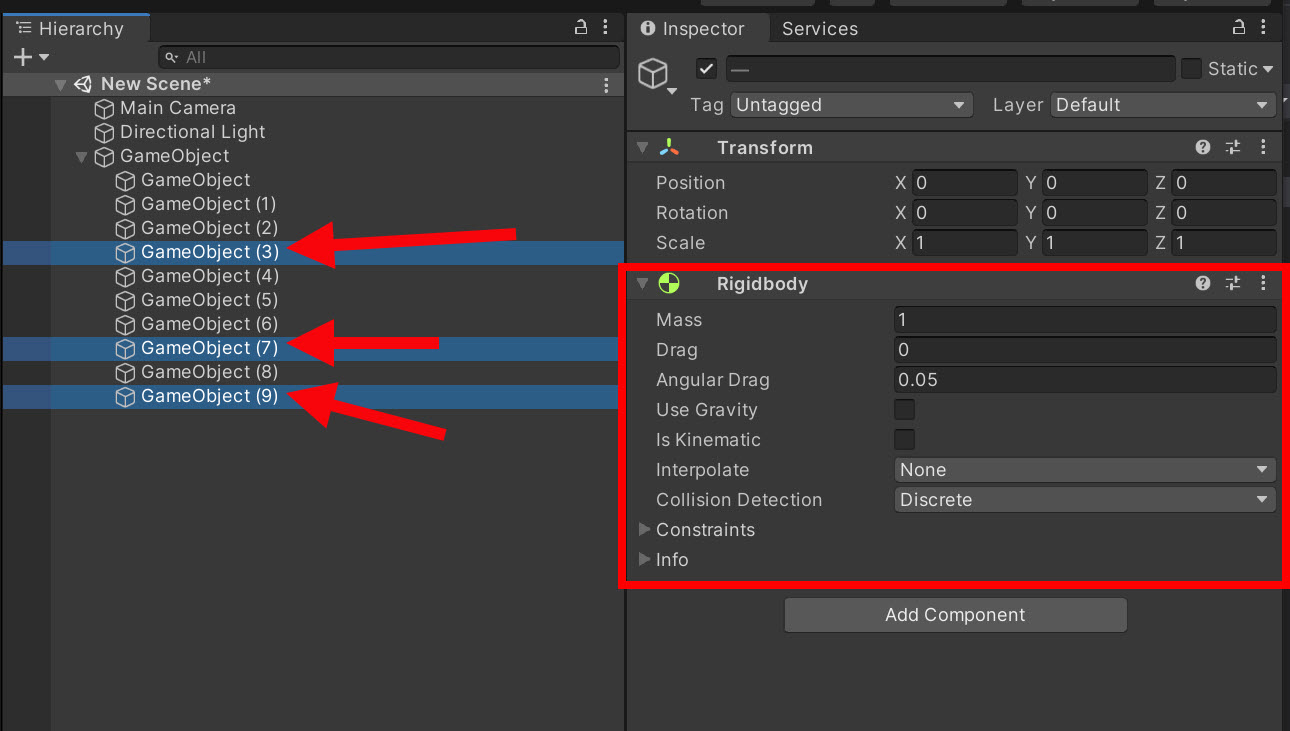
Task: Open the Static dropdown arrow
Action: point(1268,69)
